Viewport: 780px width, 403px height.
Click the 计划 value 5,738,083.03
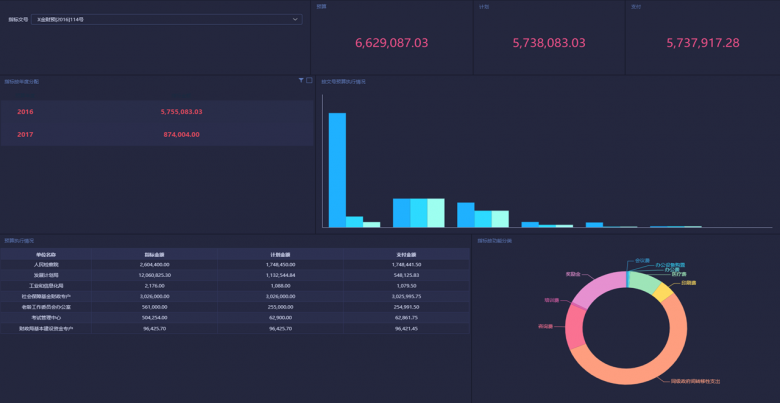[548, 43]
